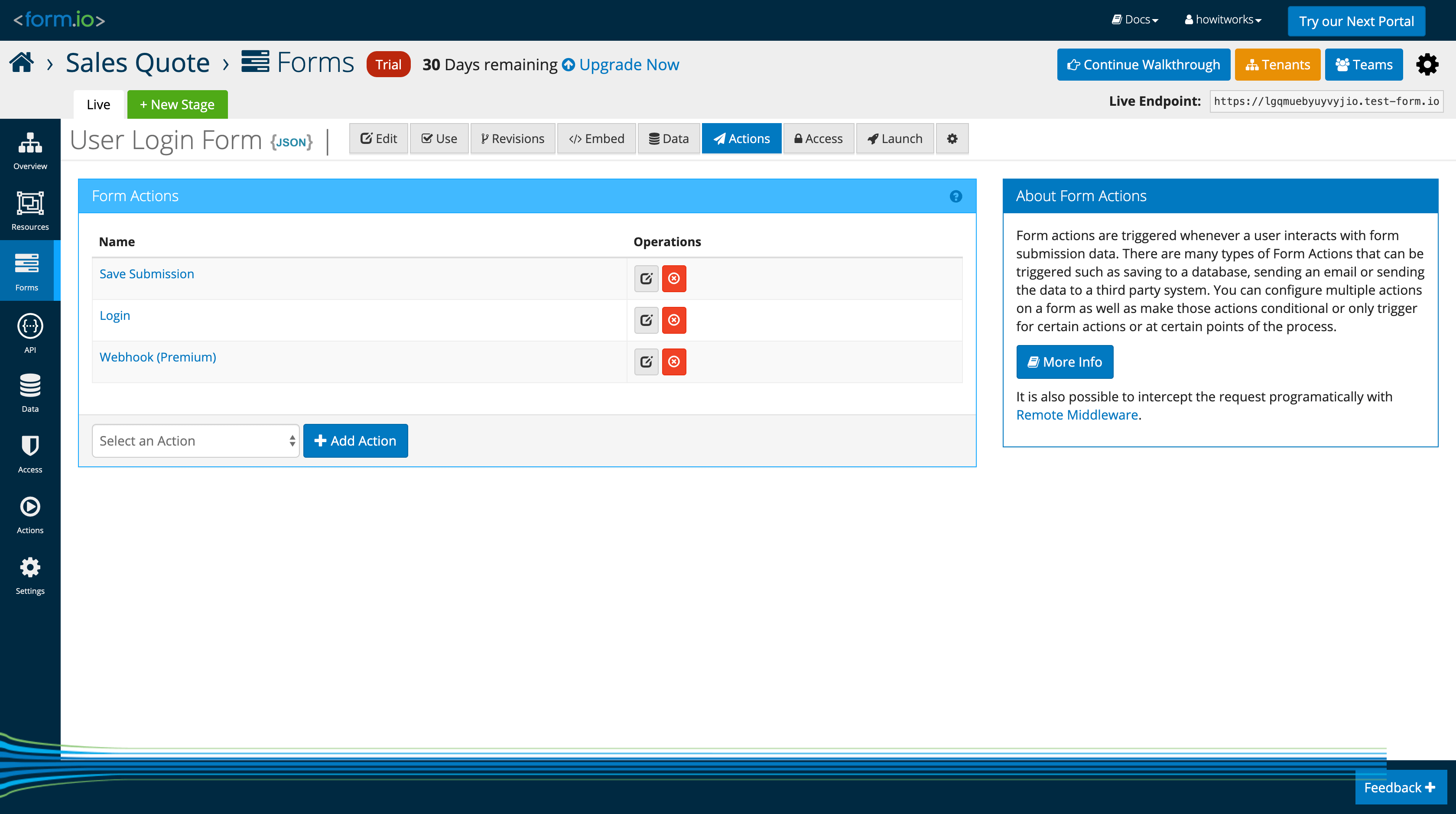This screenshot has width=1456, height=814.
Task: Edit the Save Submission action
Action: tap(646, 279)
